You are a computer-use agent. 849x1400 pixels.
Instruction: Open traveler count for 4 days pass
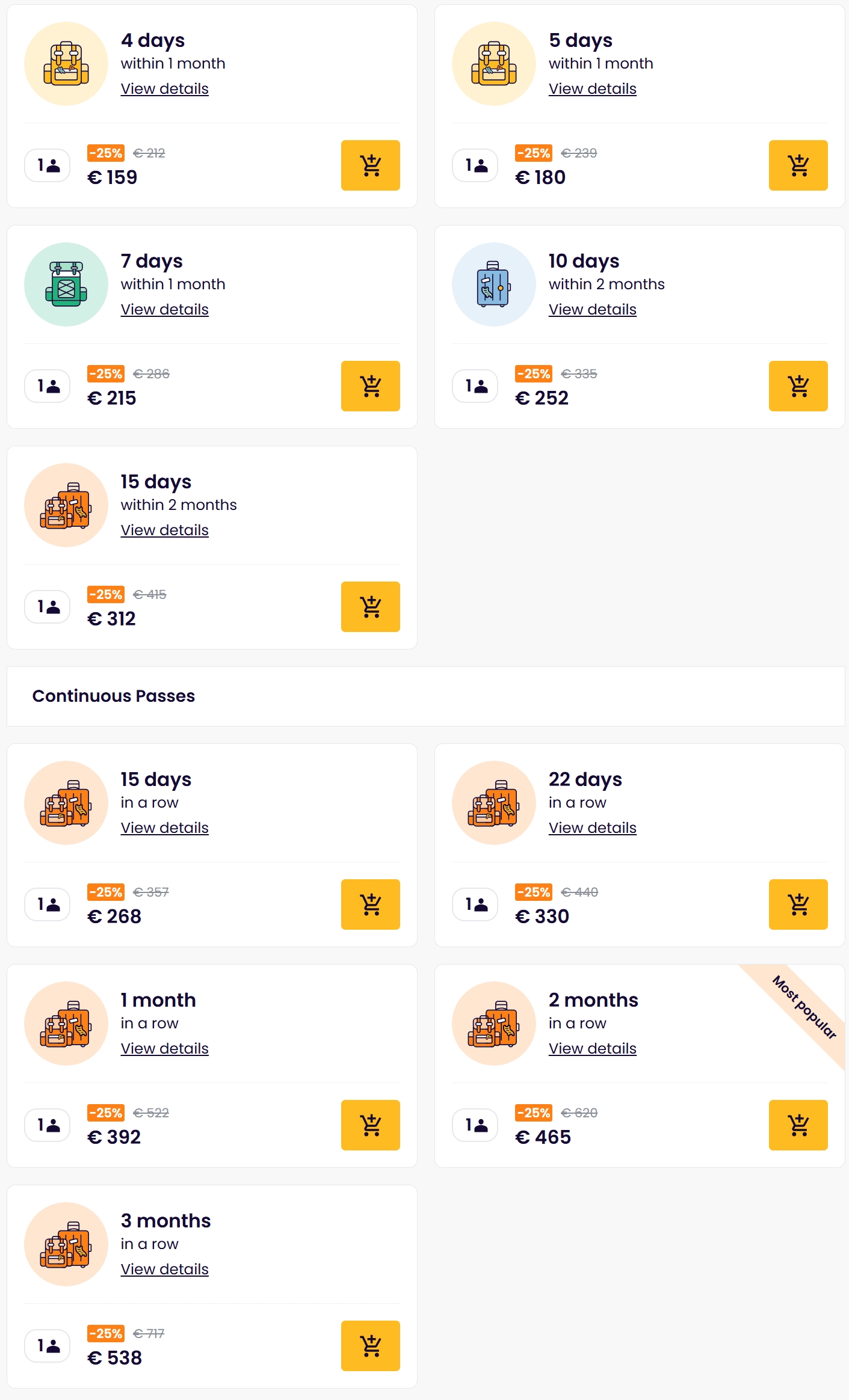pos(48,165)
